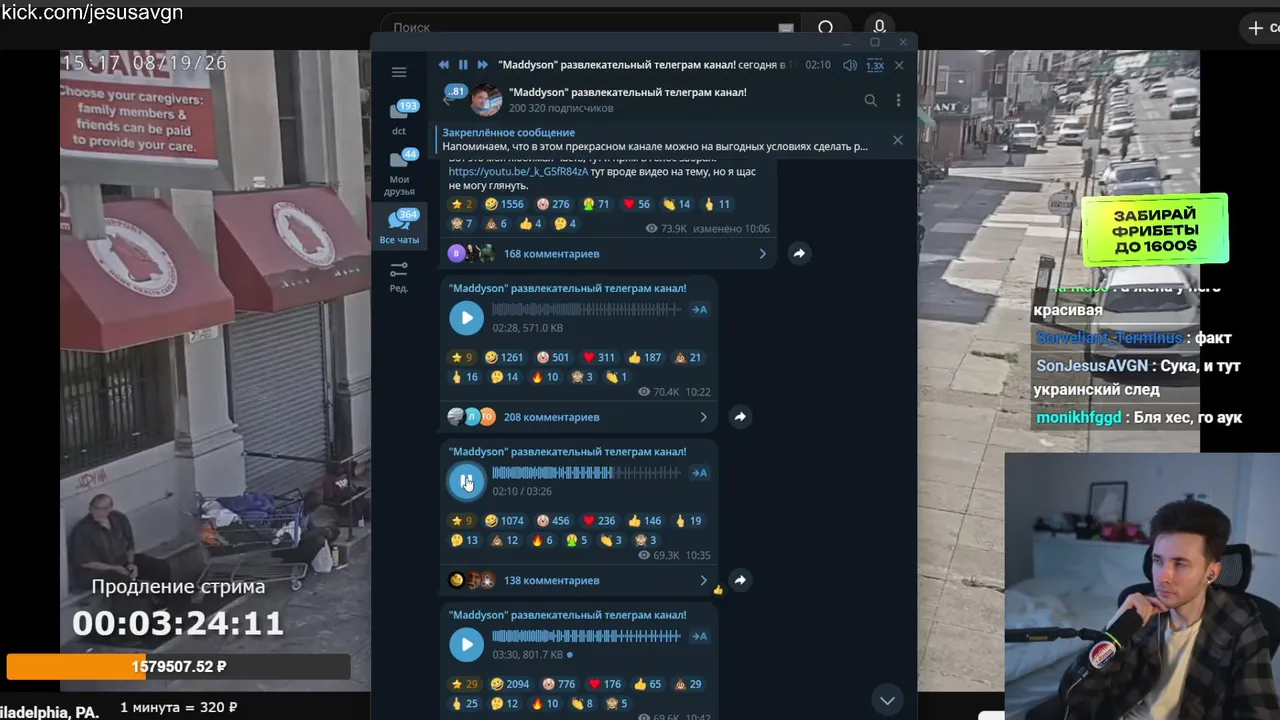
Task: Share the post with 168 comments
Action: coord(799,254)
